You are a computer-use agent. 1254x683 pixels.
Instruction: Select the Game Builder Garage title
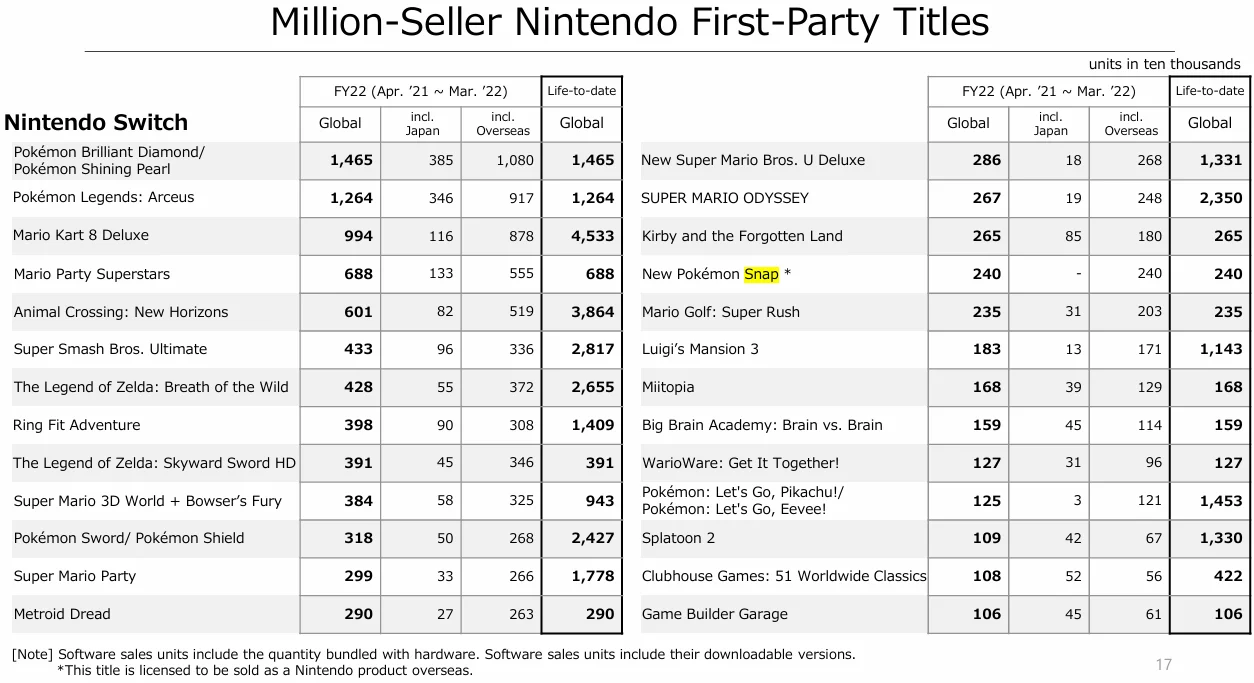(714, 614)
